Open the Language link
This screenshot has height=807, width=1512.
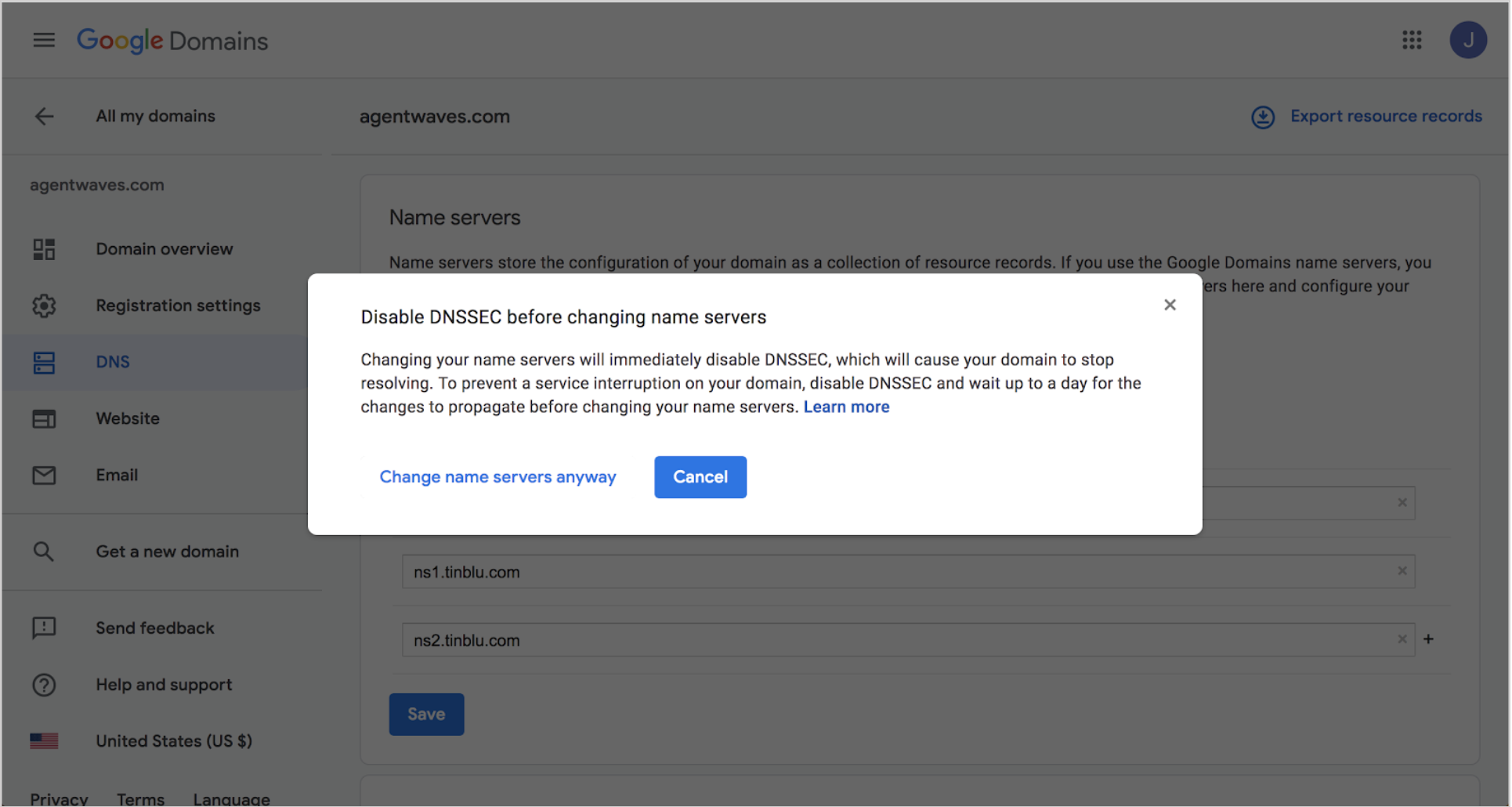point(231,798)
